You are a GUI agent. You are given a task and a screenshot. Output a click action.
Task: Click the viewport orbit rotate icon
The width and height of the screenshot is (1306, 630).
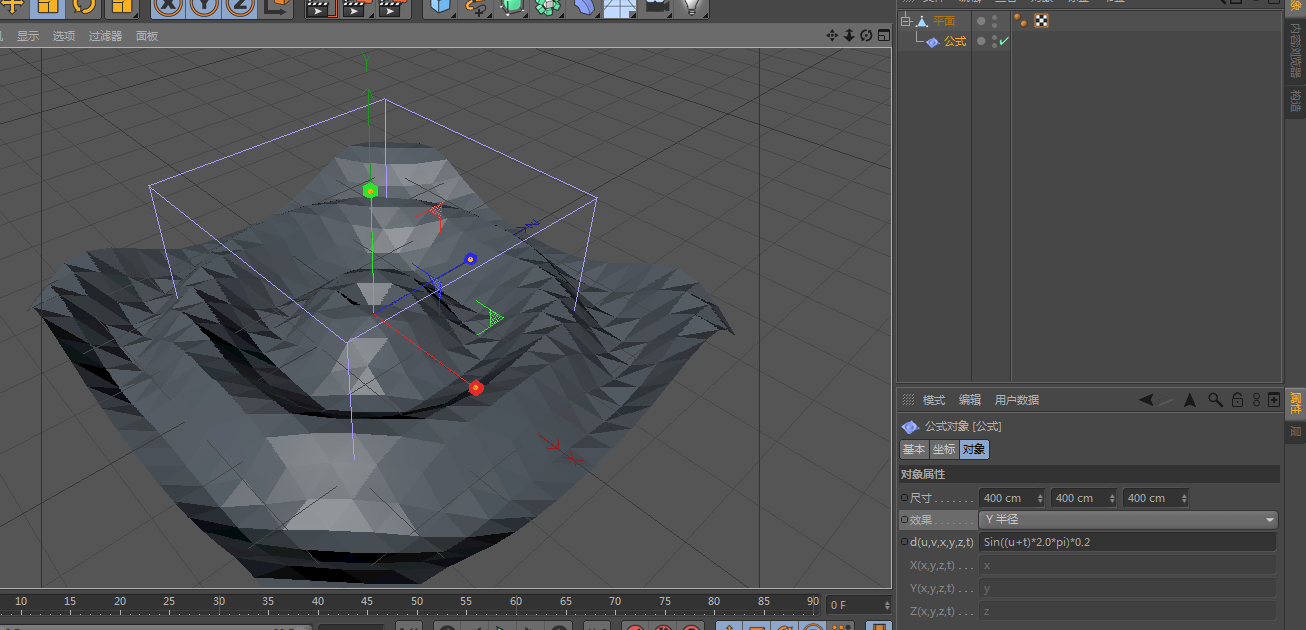(866, 35)
